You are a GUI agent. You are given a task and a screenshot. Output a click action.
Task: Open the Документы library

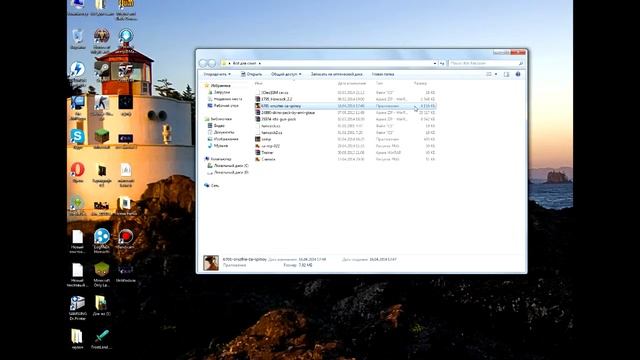click(224, 132)
